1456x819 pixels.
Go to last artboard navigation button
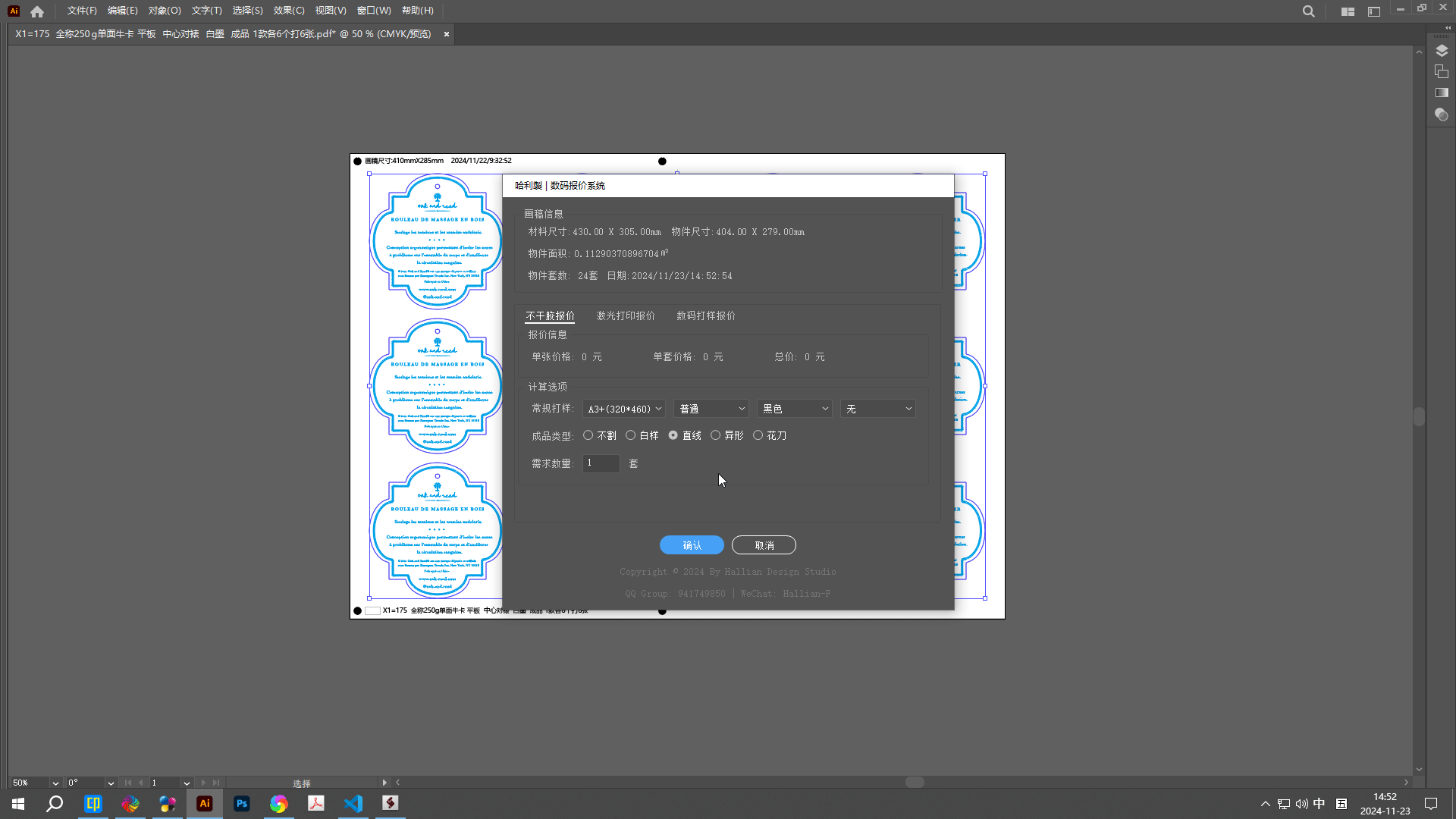tap(216, 783)
